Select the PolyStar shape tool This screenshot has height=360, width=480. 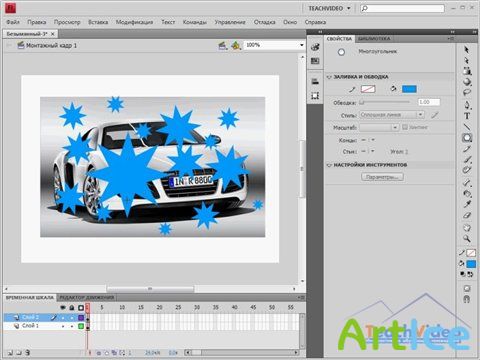[467, 138]
